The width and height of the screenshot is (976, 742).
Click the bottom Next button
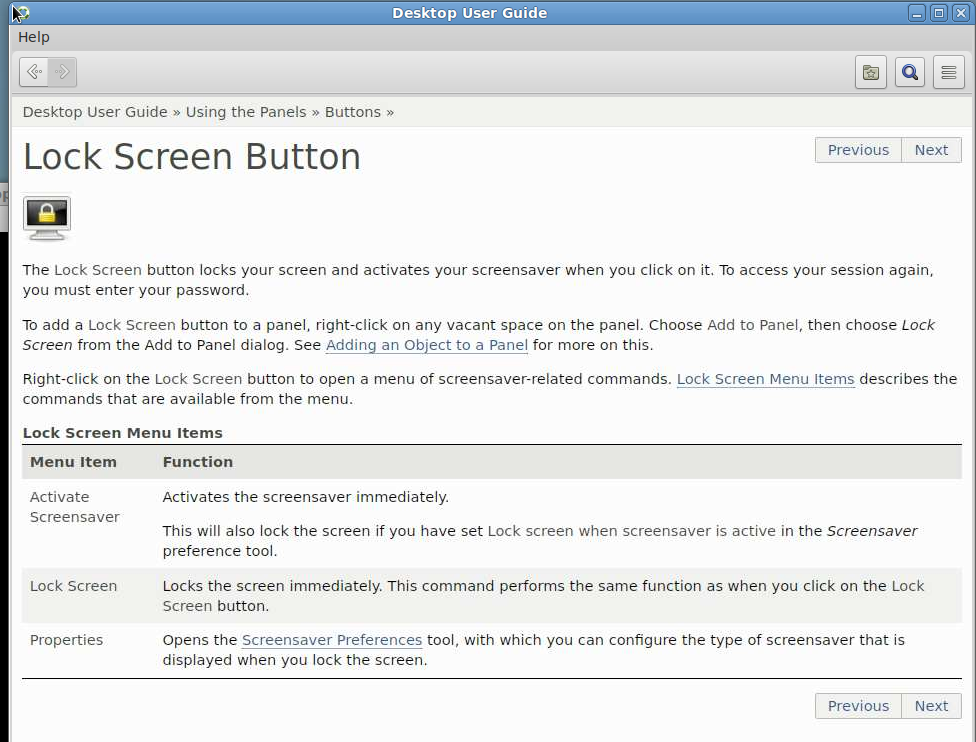click(x=931, y=706)
